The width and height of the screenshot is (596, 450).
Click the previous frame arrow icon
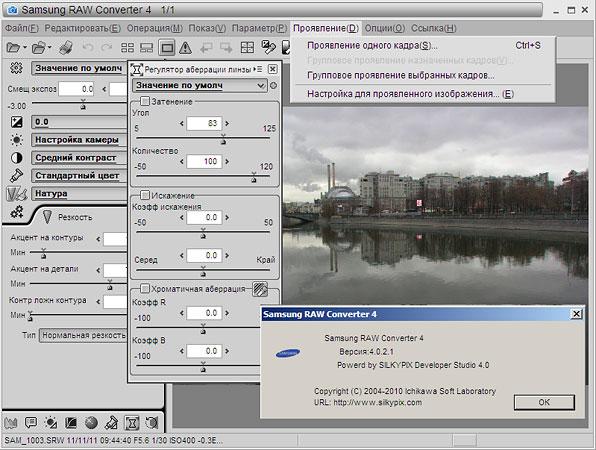tap(206, 48)
